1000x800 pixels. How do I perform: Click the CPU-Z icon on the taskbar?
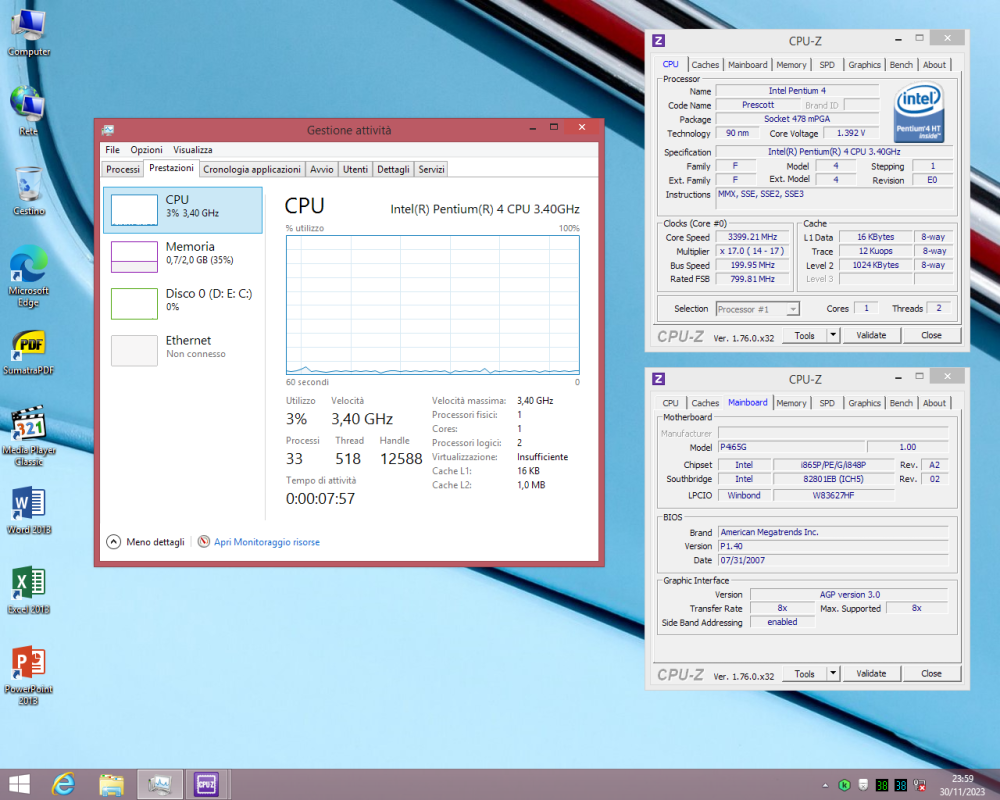click(207, 785)
